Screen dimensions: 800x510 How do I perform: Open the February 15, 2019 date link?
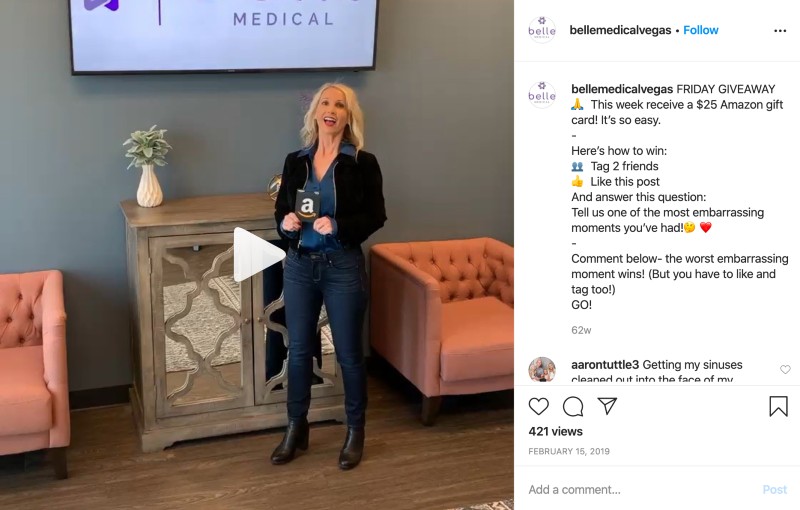pyautogui.click(x=569, y=451)
